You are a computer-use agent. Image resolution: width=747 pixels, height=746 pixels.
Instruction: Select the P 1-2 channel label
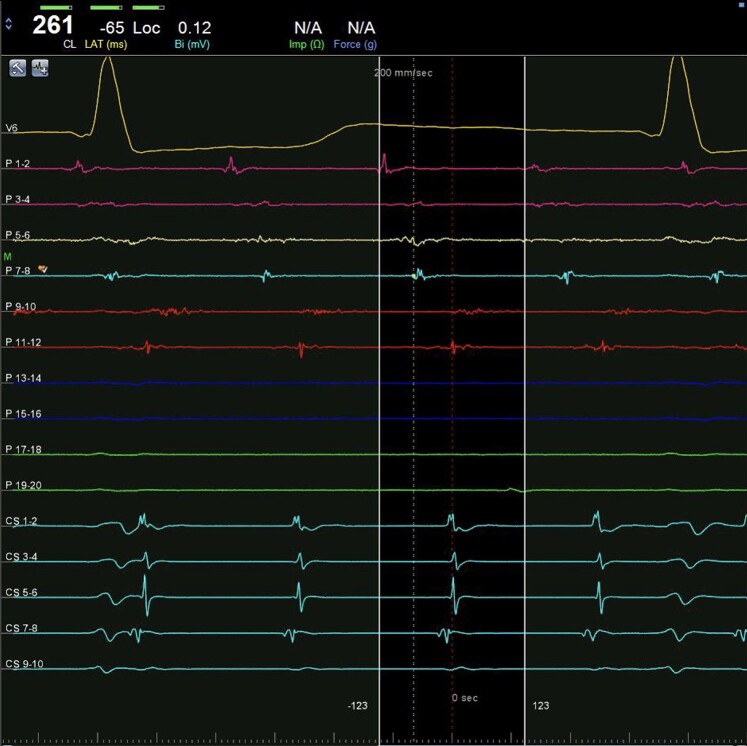point(18,163)
